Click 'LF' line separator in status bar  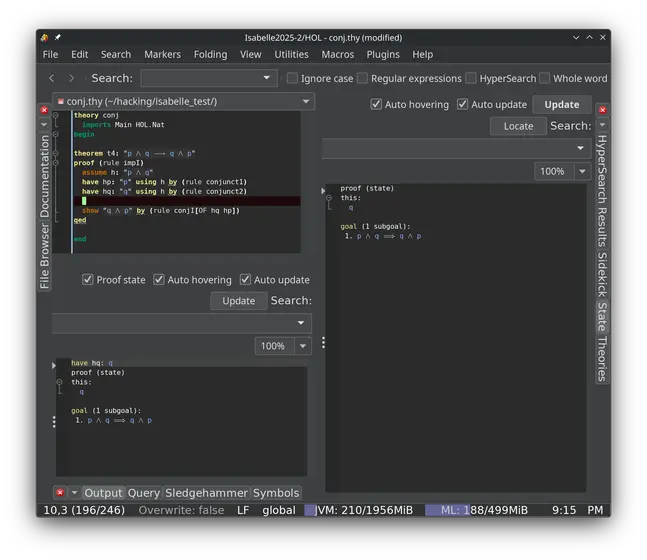[x=243, y=510]
